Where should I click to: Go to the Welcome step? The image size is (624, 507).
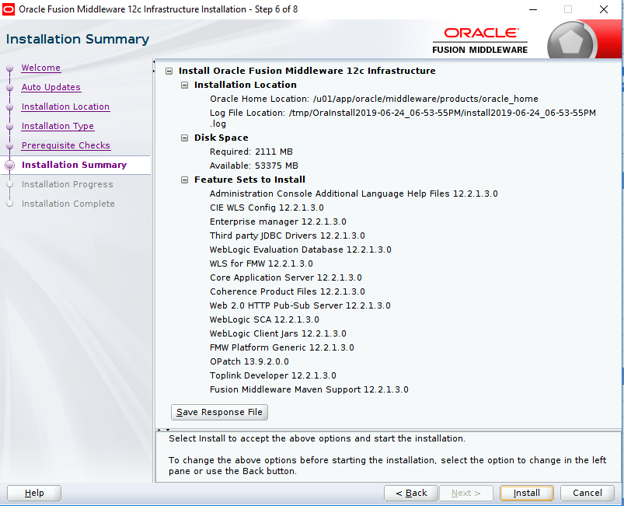coord(41,68)
